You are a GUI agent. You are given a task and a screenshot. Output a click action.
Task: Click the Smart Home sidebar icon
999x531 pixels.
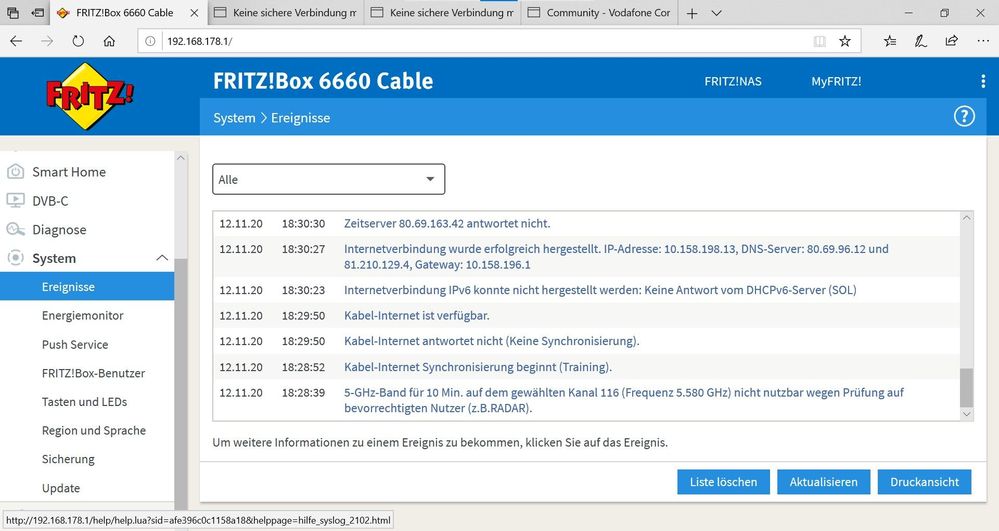pos(15,171)
